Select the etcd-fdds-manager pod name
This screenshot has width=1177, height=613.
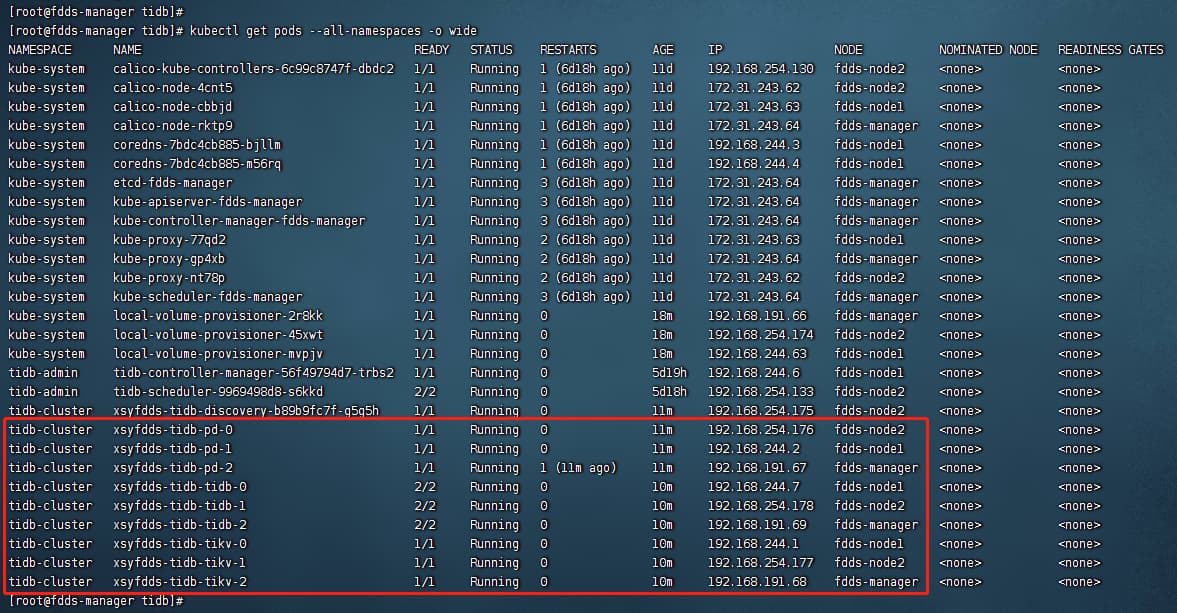[x=172, y=183]
